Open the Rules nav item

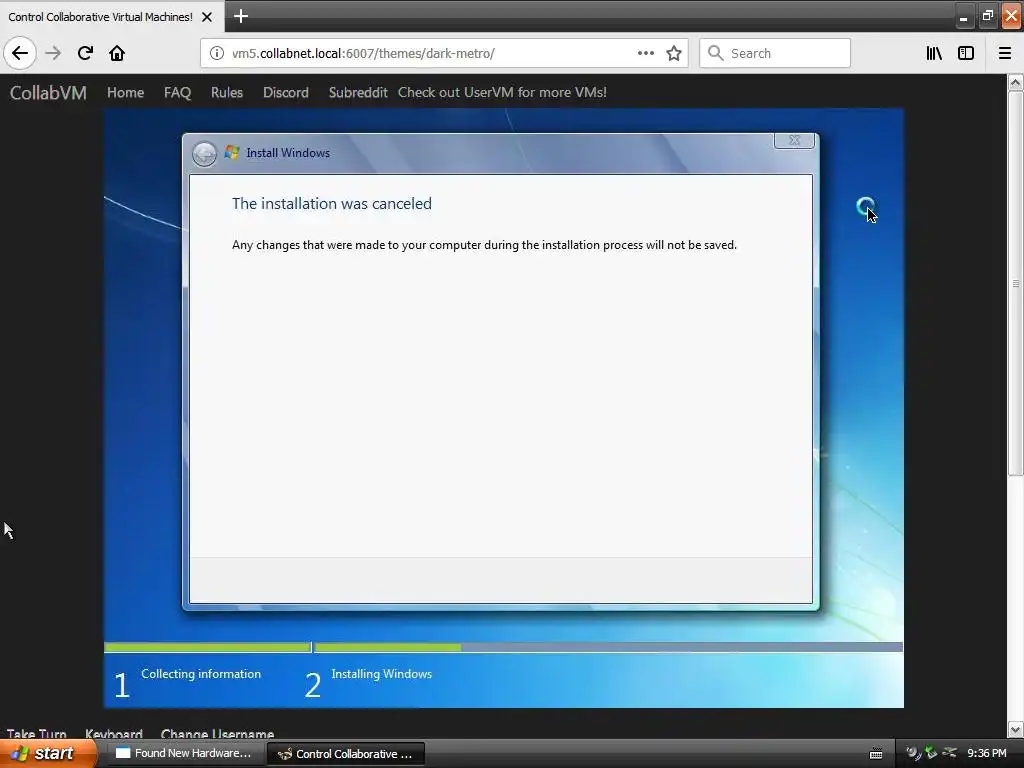tap(227, 93)
